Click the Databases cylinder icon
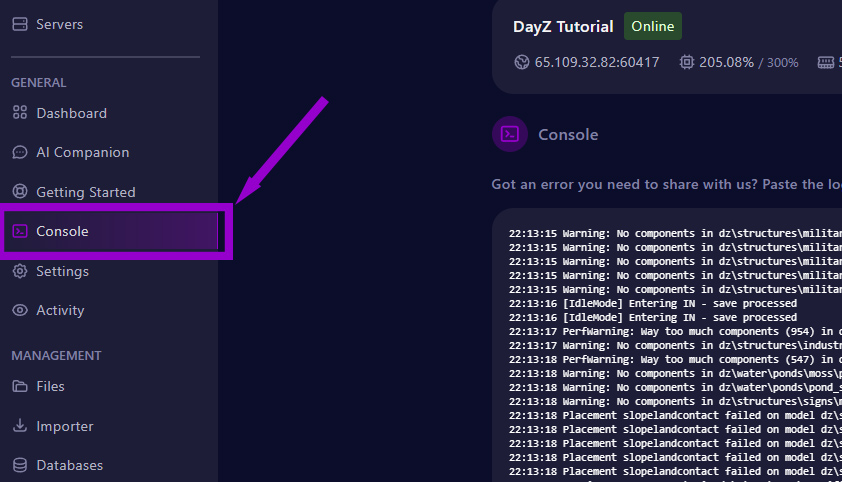The width and height of the screenshot is (842, 482). click(x=20, y=465)
